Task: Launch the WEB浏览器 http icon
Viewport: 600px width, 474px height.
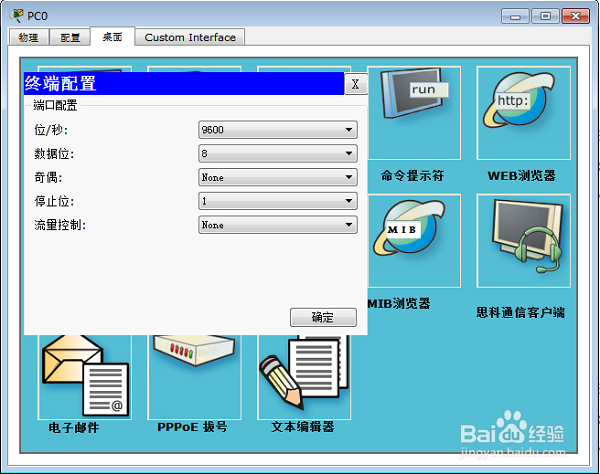Action: click(x=523, y=113)
